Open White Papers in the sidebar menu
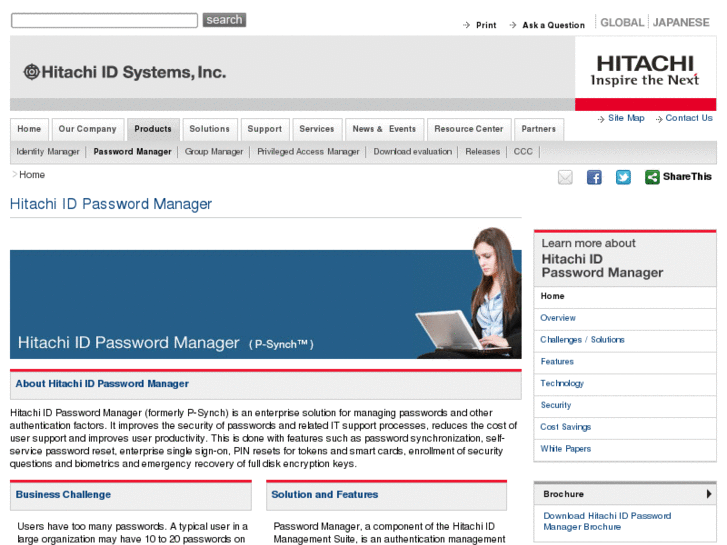Screen dimensions: 727x545 click(x=625, y=449)
